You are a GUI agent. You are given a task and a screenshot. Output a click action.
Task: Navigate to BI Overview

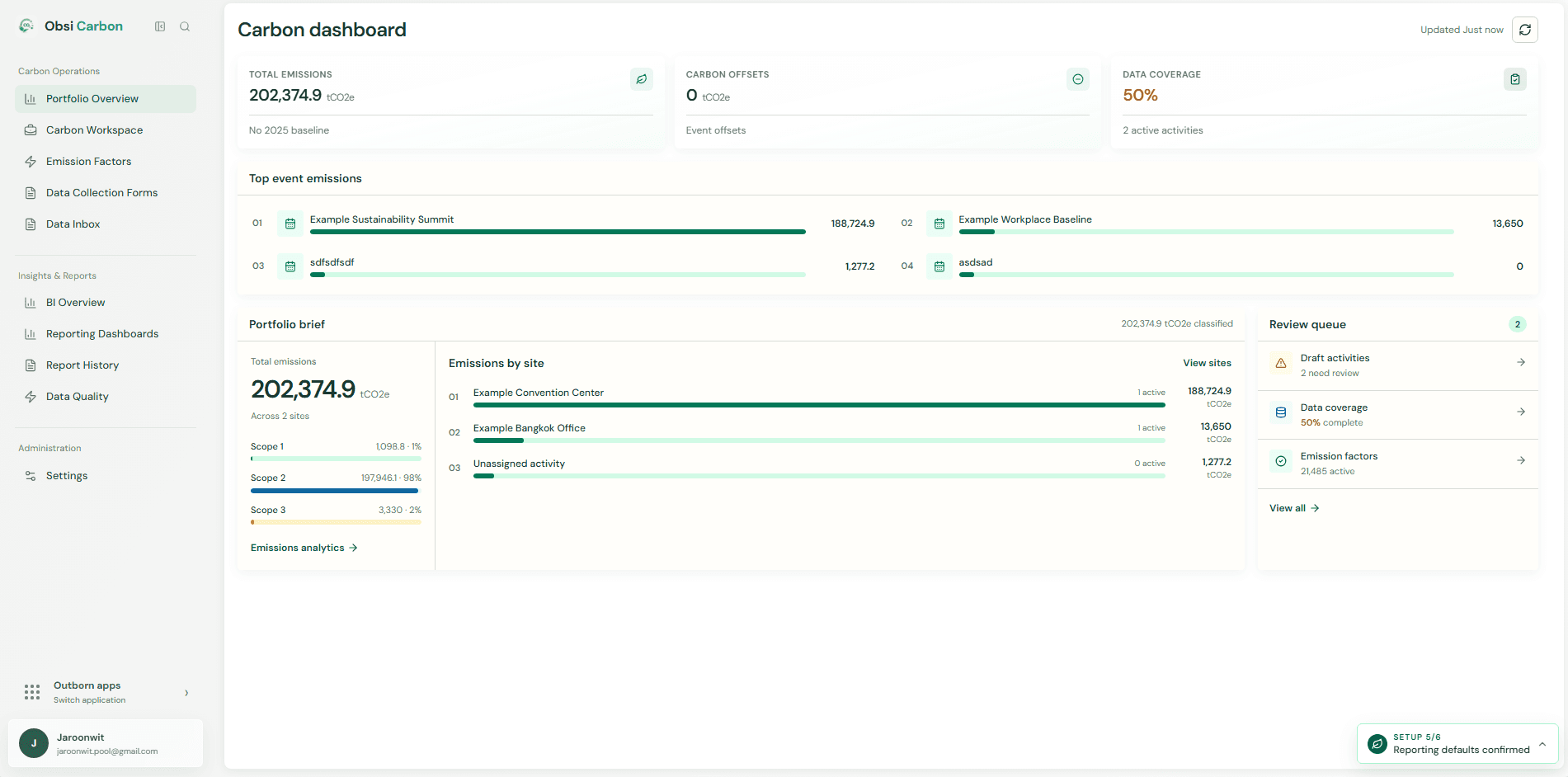tap(106, 303)
